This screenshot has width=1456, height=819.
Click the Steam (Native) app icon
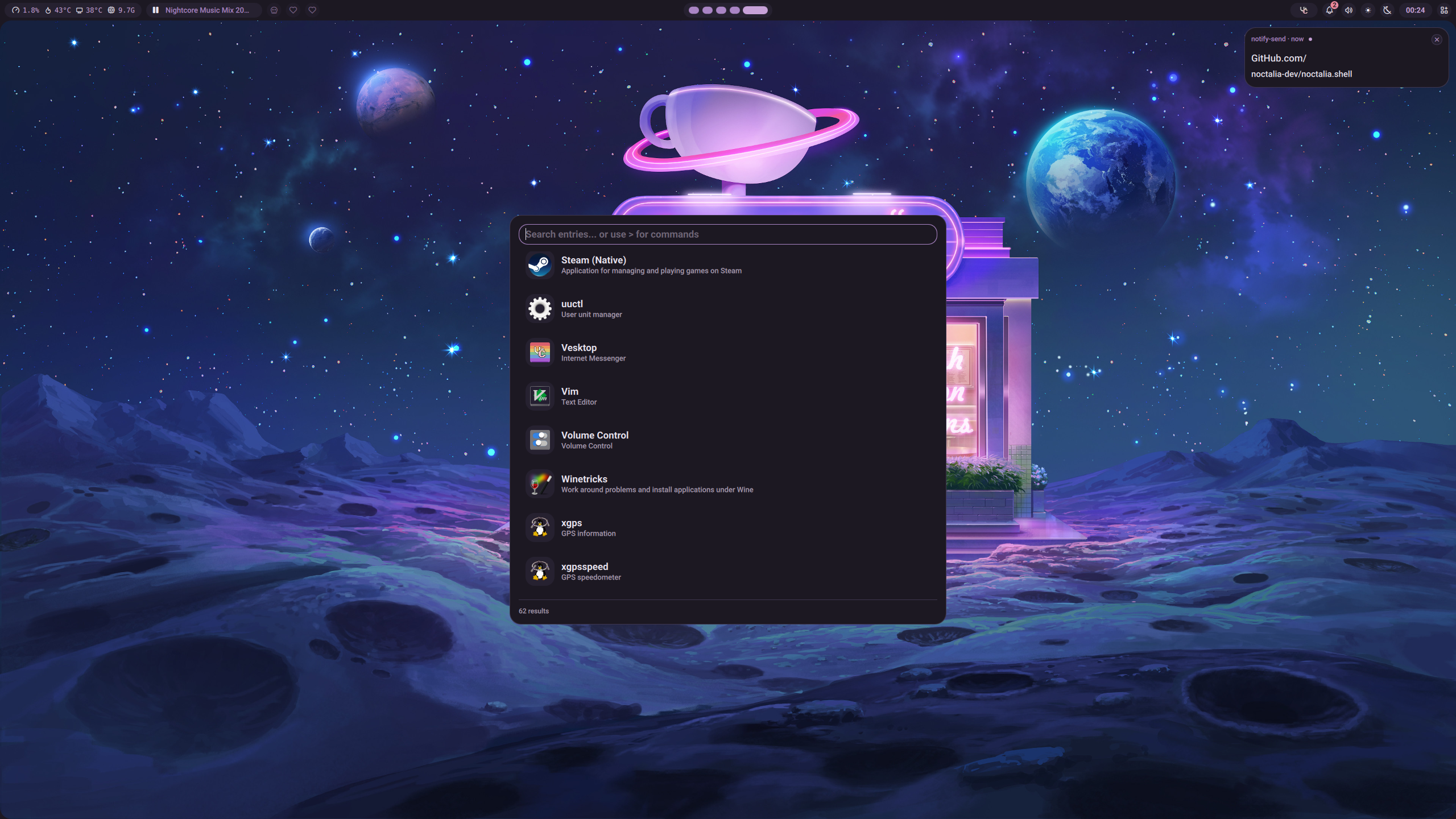click(539, 265)
